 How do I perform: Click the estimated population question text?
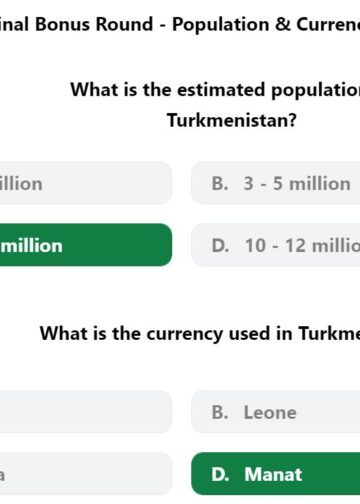pyautogui.click(x=215, y=105)
